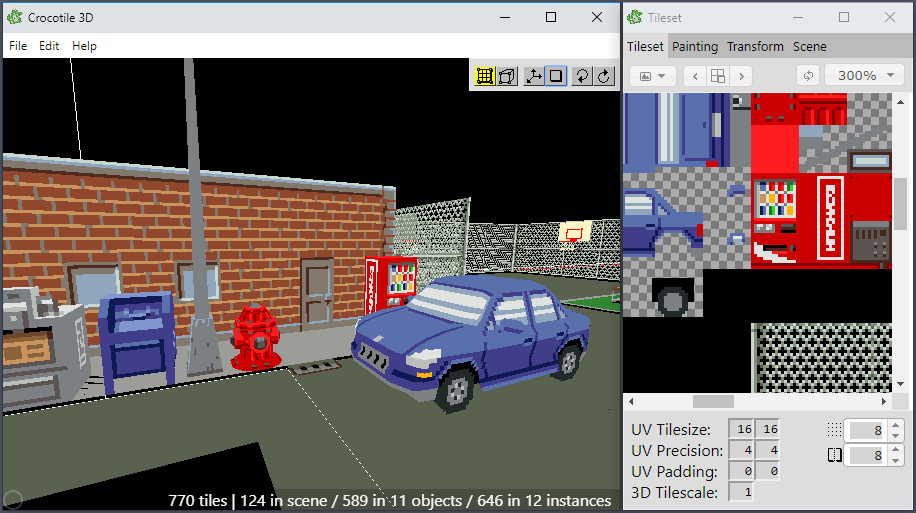Screen dimensions: 916x513
Task: Toggle the 3D axis gizmo icon
Action: [x=534, y=76]
